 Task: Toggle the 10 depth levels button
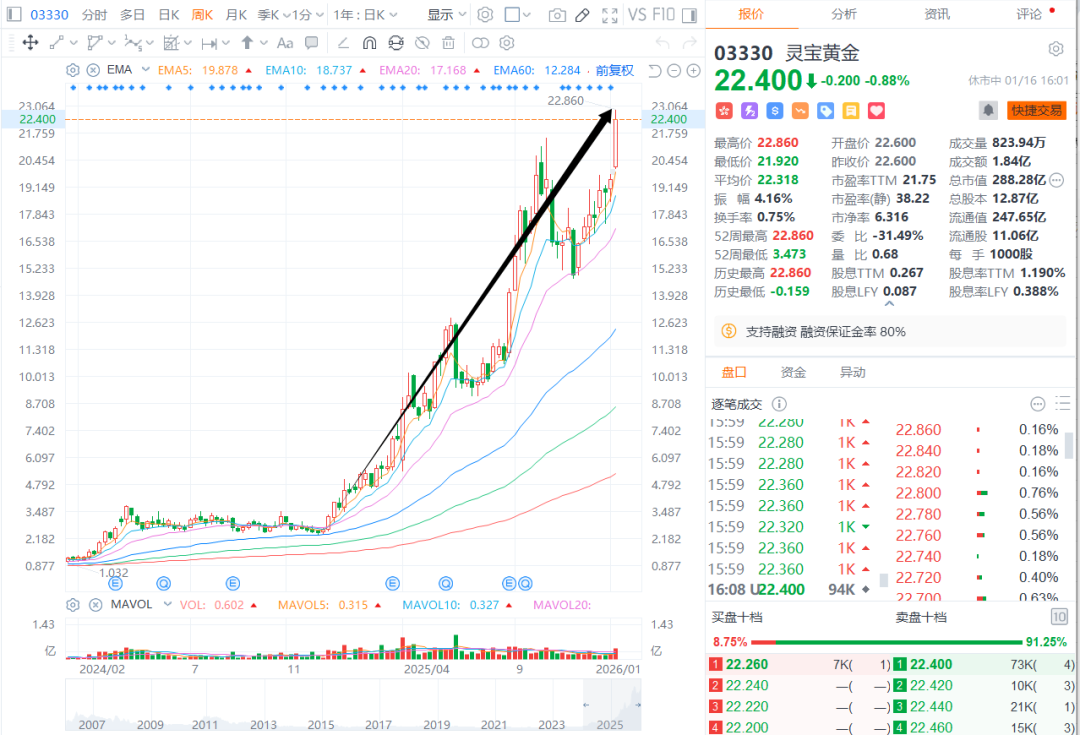[x=1059, y=617]
